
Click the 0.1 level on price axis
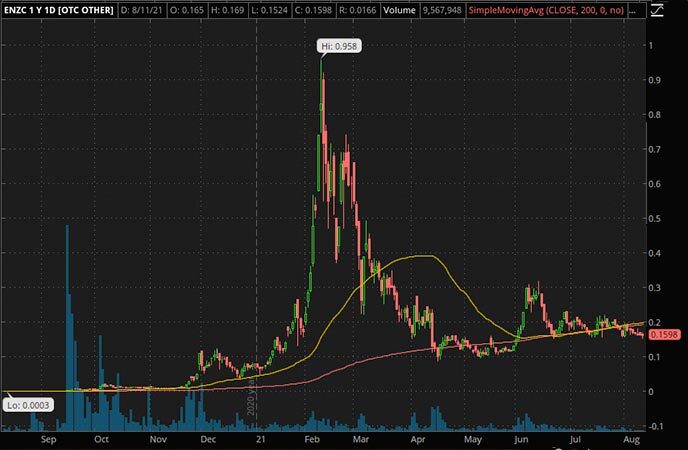coord(655,357)
